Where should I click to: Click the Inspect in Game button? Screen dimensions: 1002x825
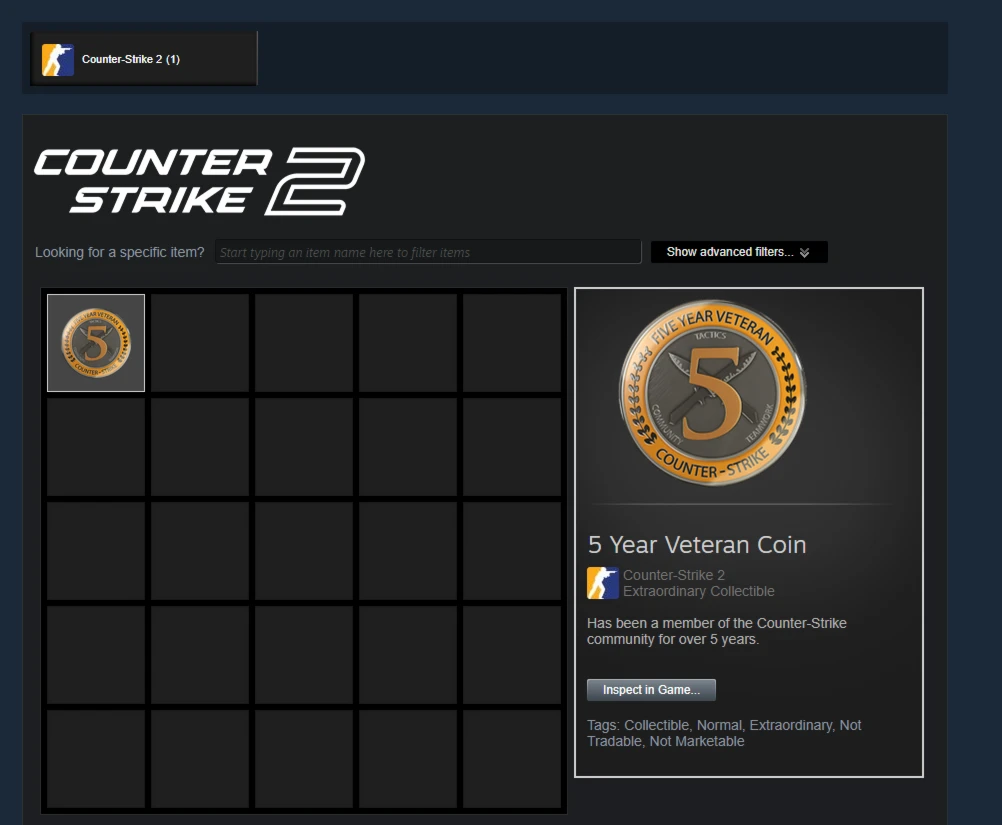click(x=651, y=690)
